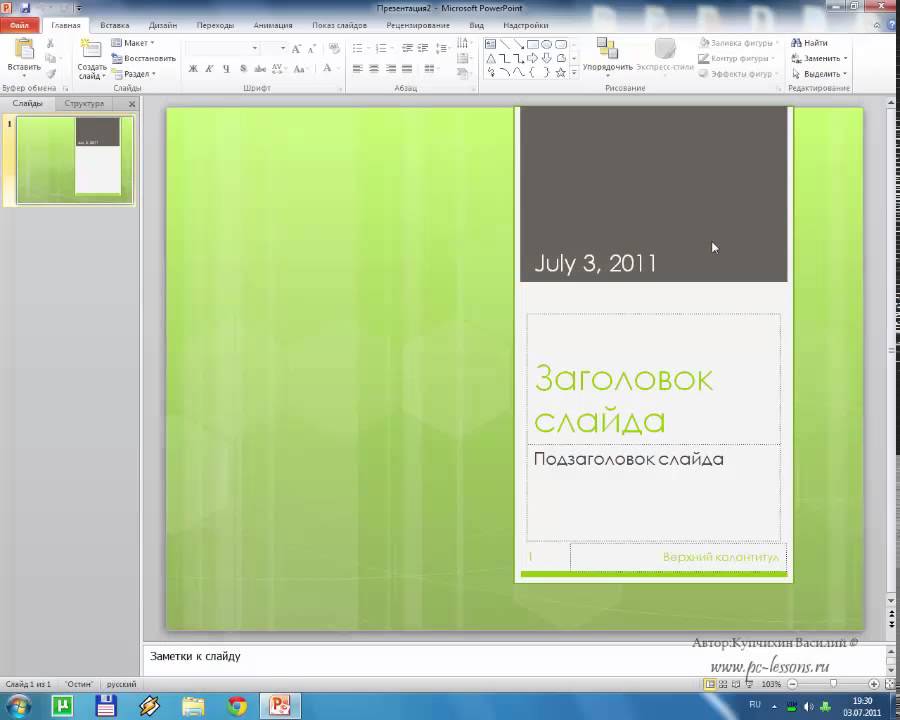The image size is (900, 720).
Task: Click the Cut scissors icon
Action: pyautogui.click(x=51, y=44)
